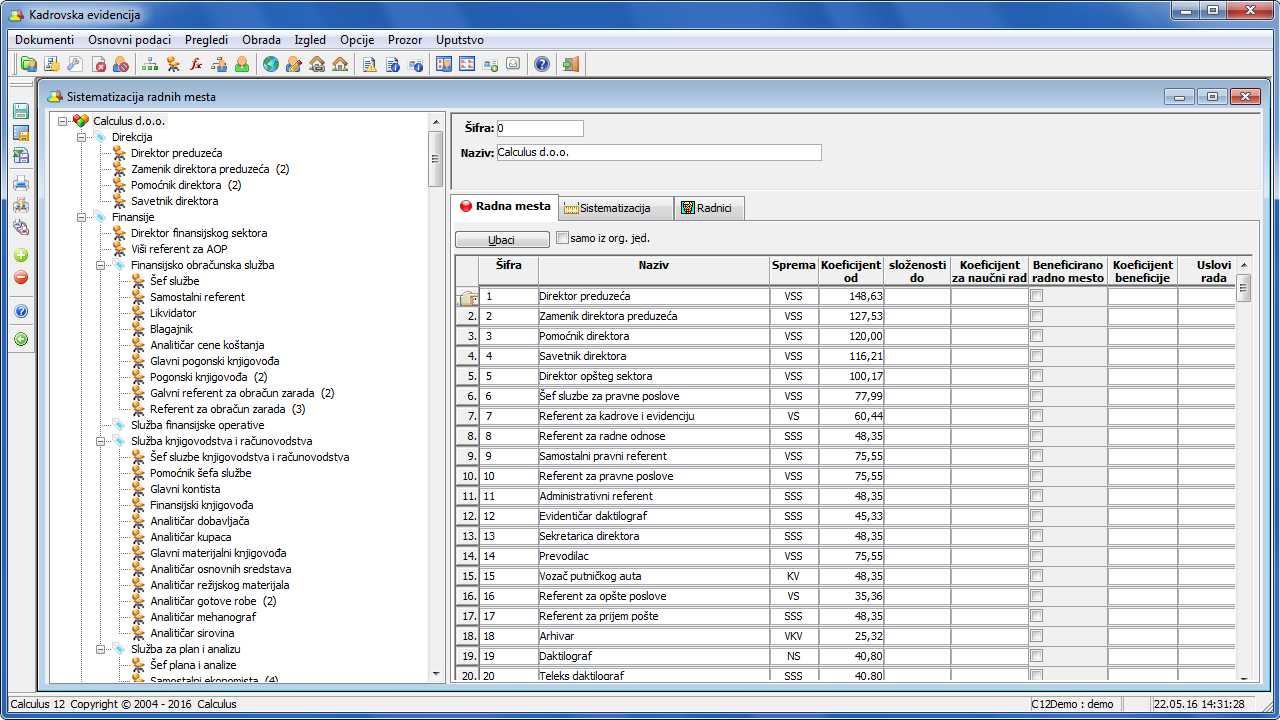Viewport: 1280px width, 720px height.
Task: Open the Uputstvo menu
Action: (459, 40)
